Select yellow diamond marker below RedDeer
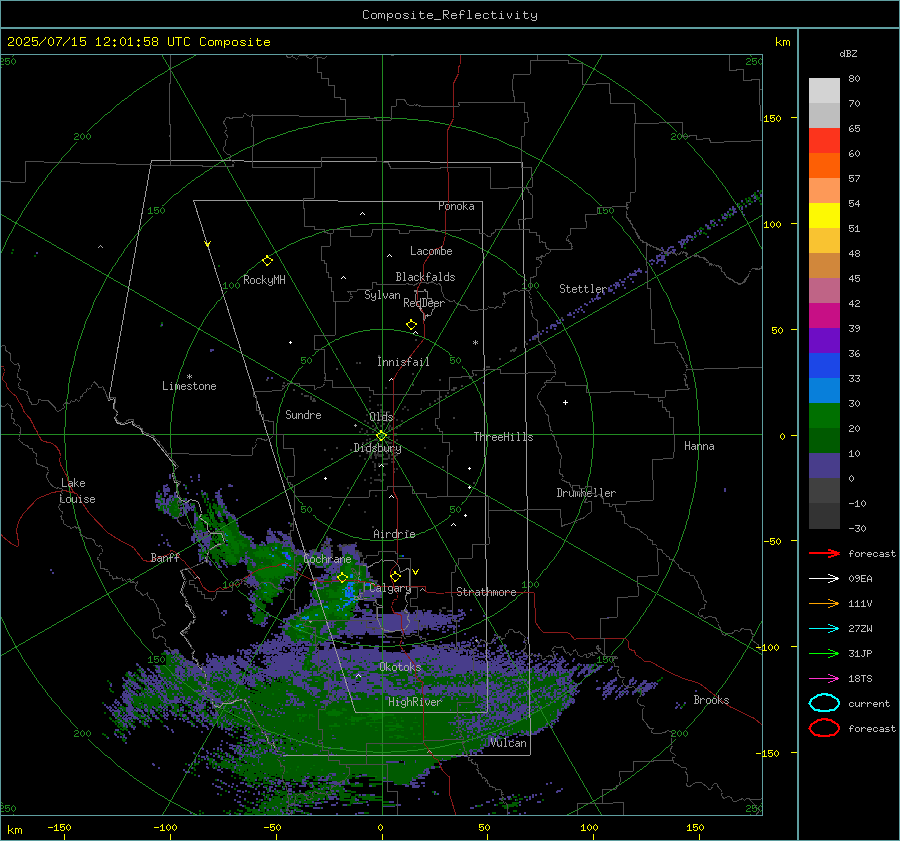This screenshot has height=841, width=900. tap(411, 325)
